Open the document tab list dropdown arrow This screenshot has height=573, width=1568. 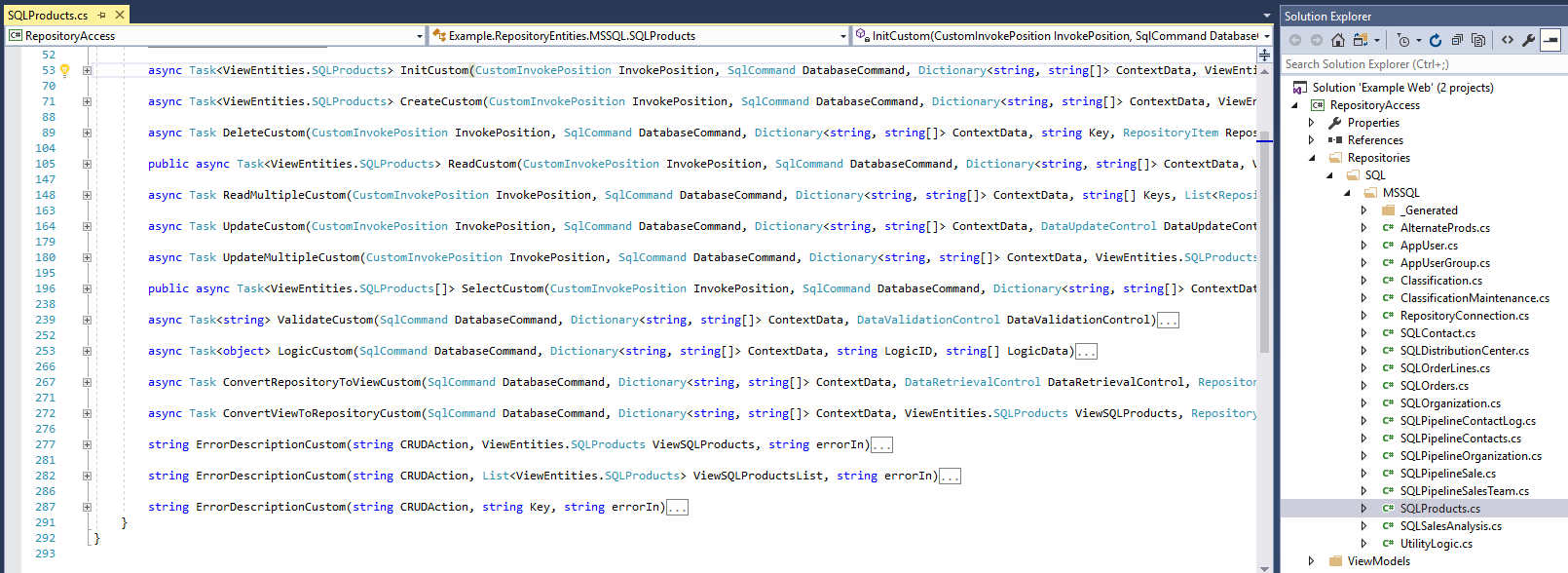pyautogui.click(x=1267, y=16)
